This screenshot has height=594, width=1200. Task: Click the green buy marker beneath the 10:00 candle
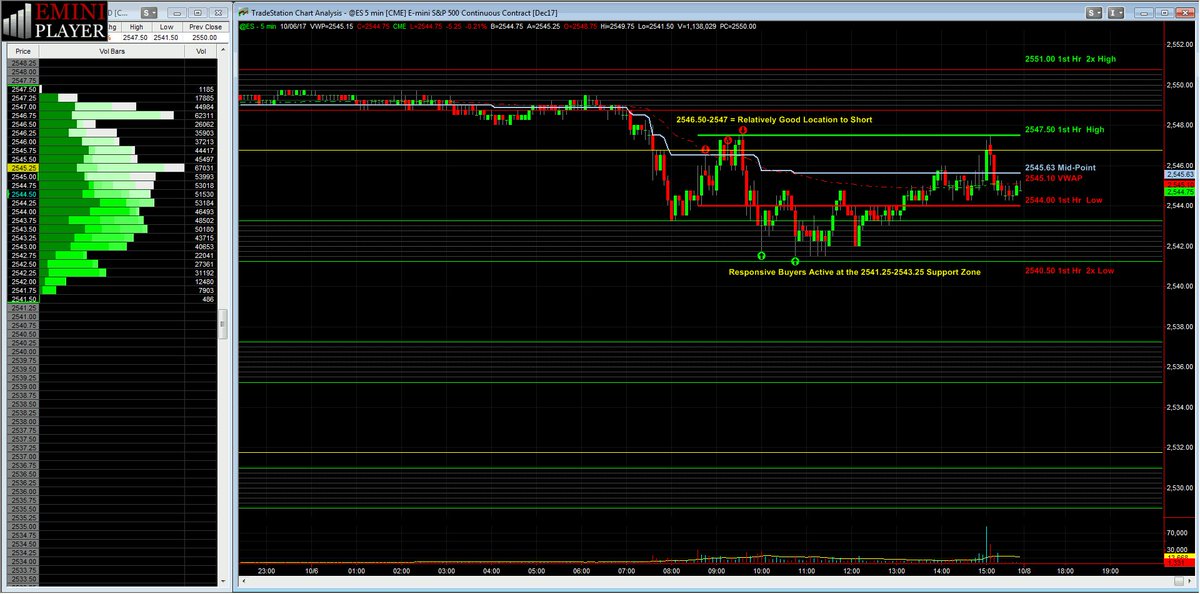click(x=761, y=255)
